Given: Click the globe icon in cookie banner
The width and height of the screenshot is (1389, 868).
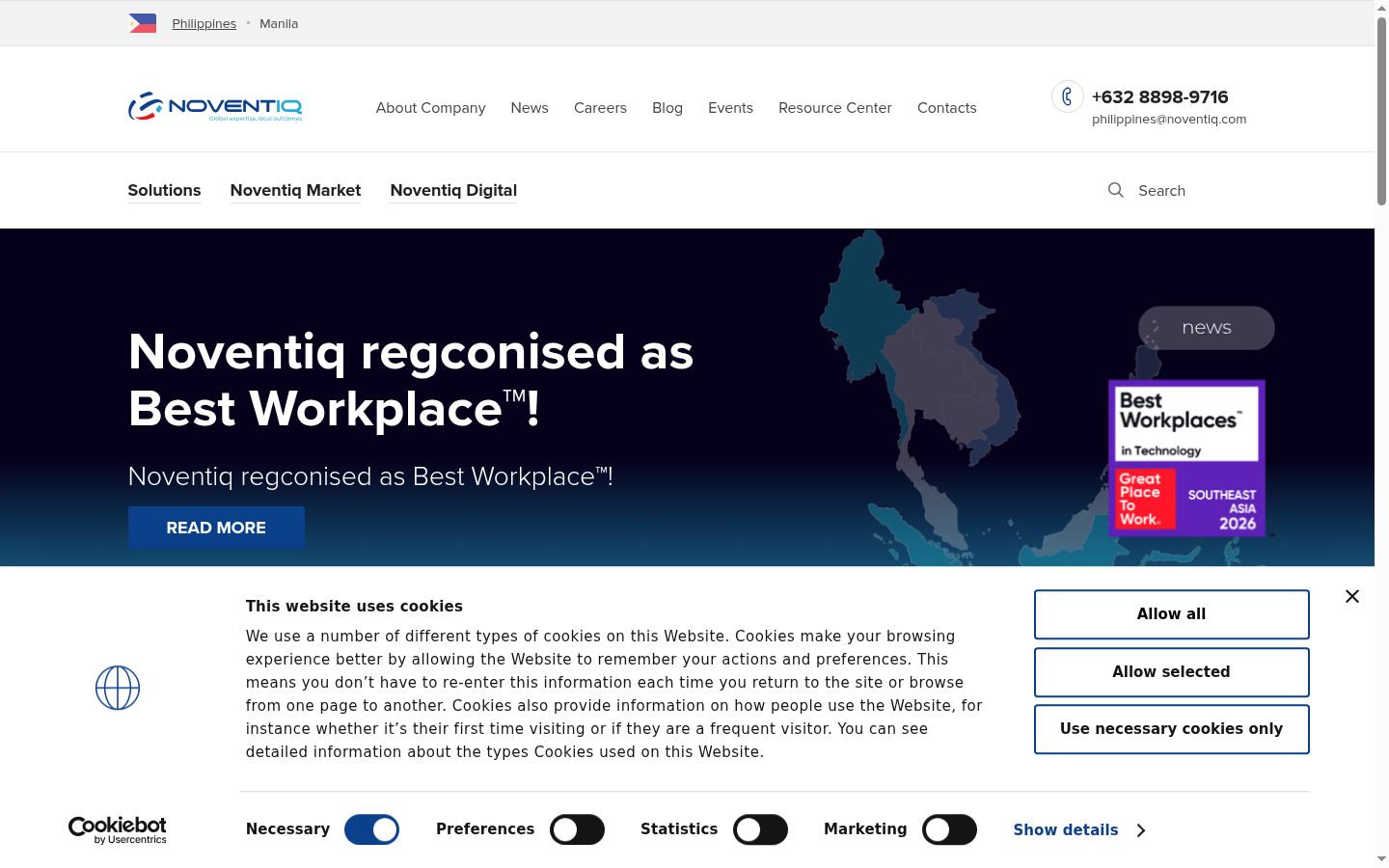Looking at the screenshot, I should [x=118, y=688].
